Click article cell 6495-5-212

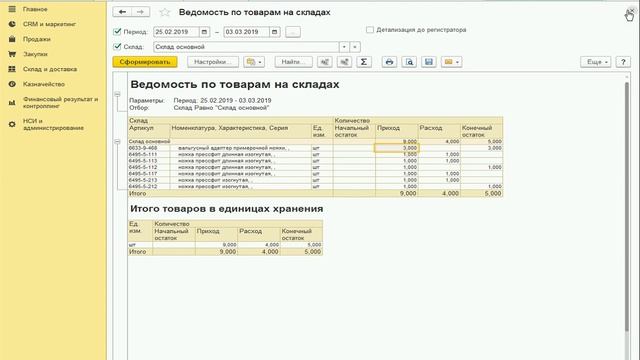click(149, 187)
